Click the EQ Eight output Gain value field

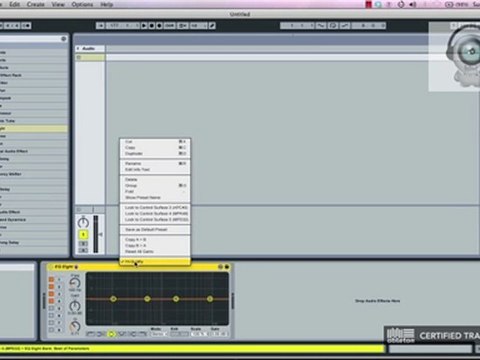(219, 334)
